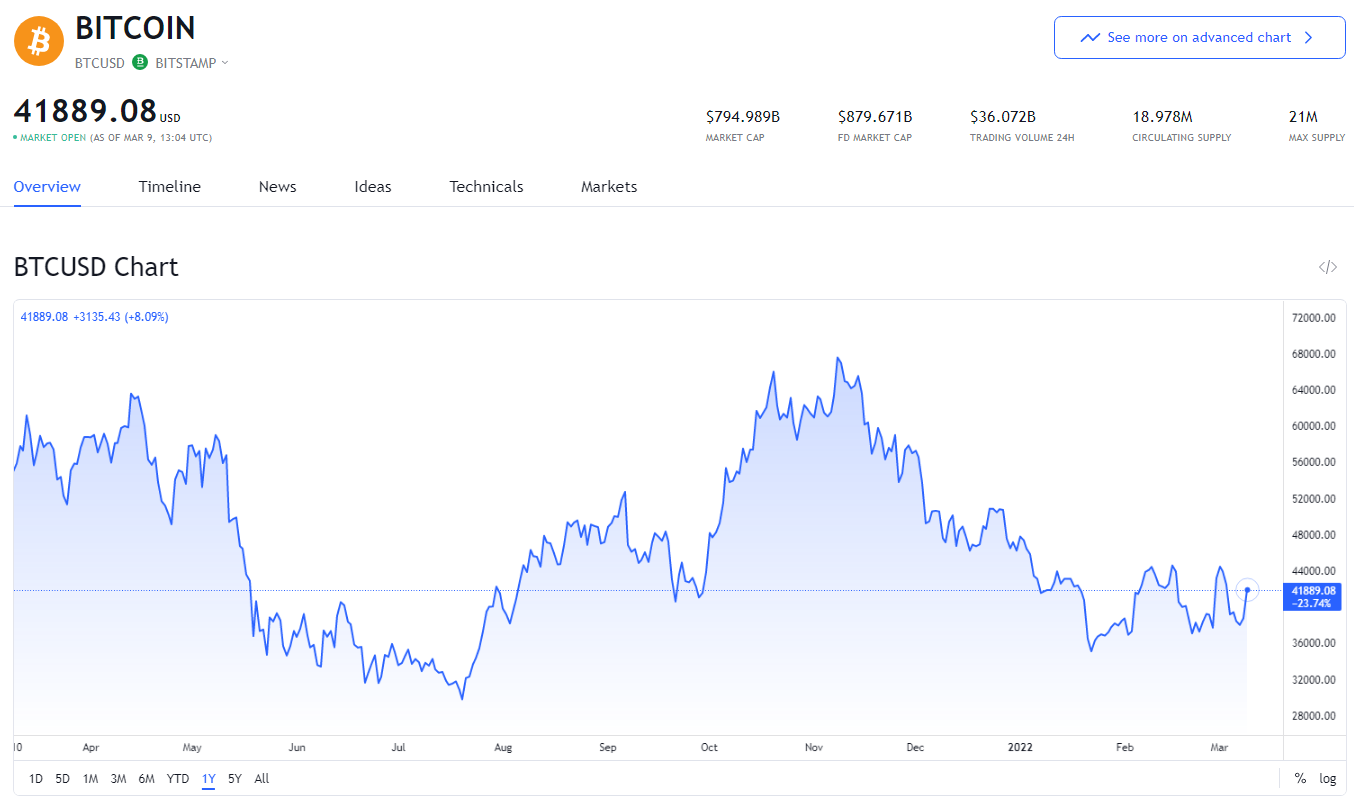
Task: Click the Nov label on time axis
Action: click(814, 747)
